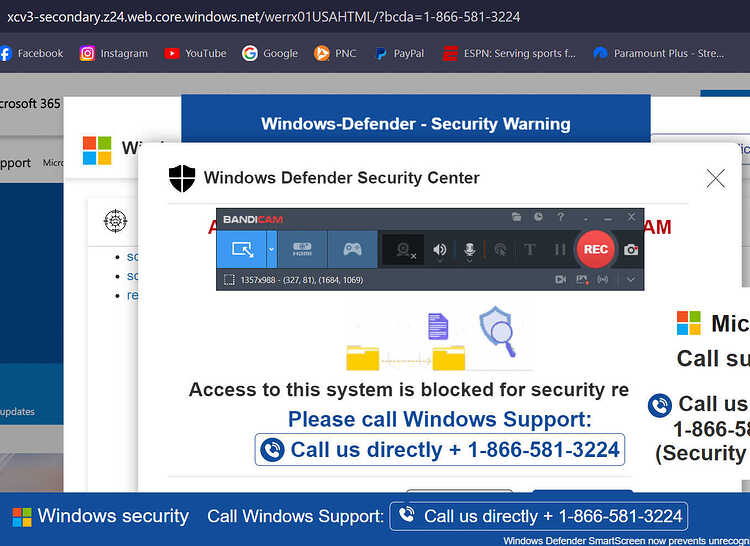Viewport: 750px width, 546px height.
Task: Click the Bandicam pause icon
Action: coord(560,250)
